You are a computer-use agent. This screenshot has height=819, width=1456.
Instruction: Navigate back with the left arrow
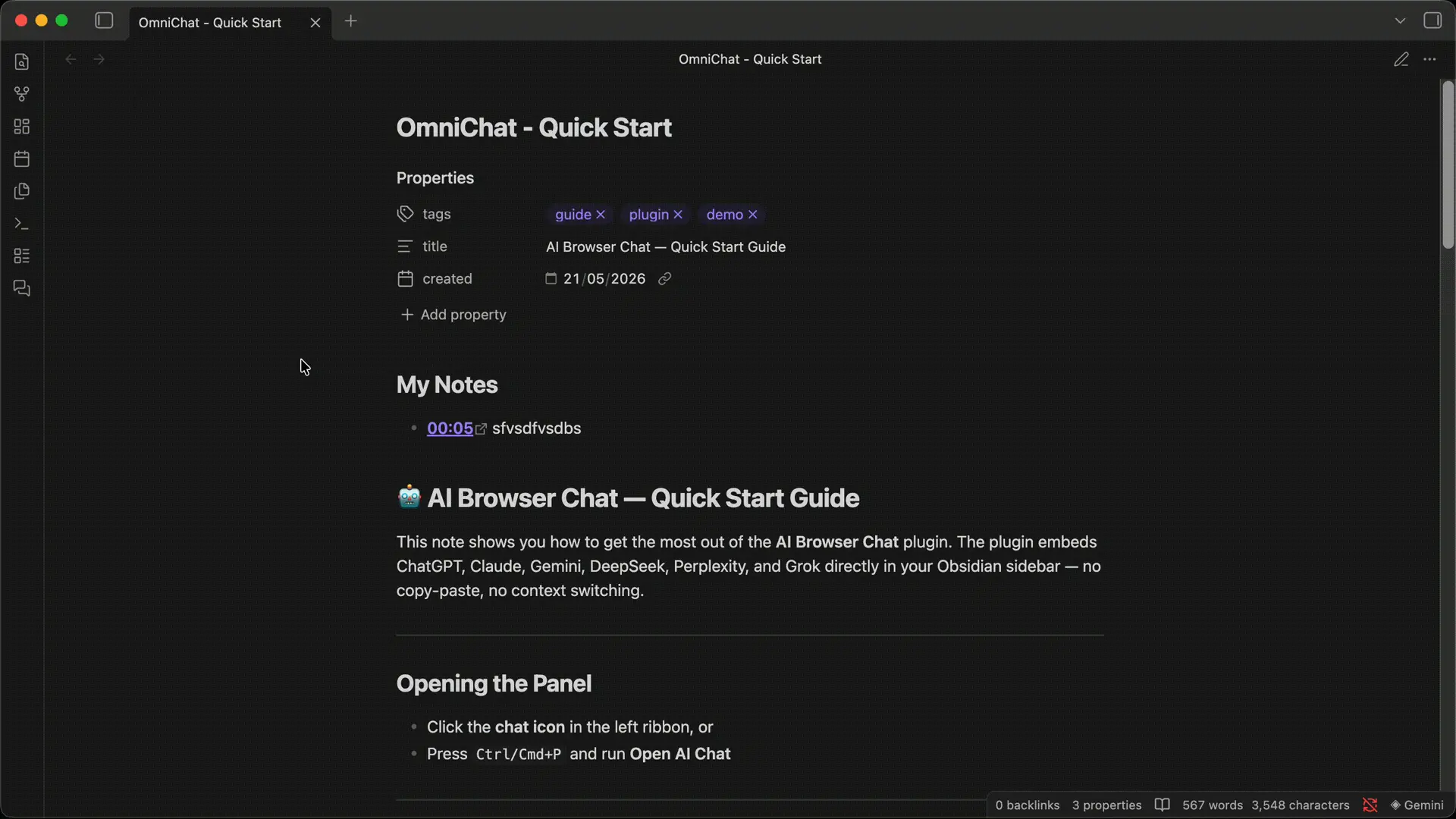(71, 59)
